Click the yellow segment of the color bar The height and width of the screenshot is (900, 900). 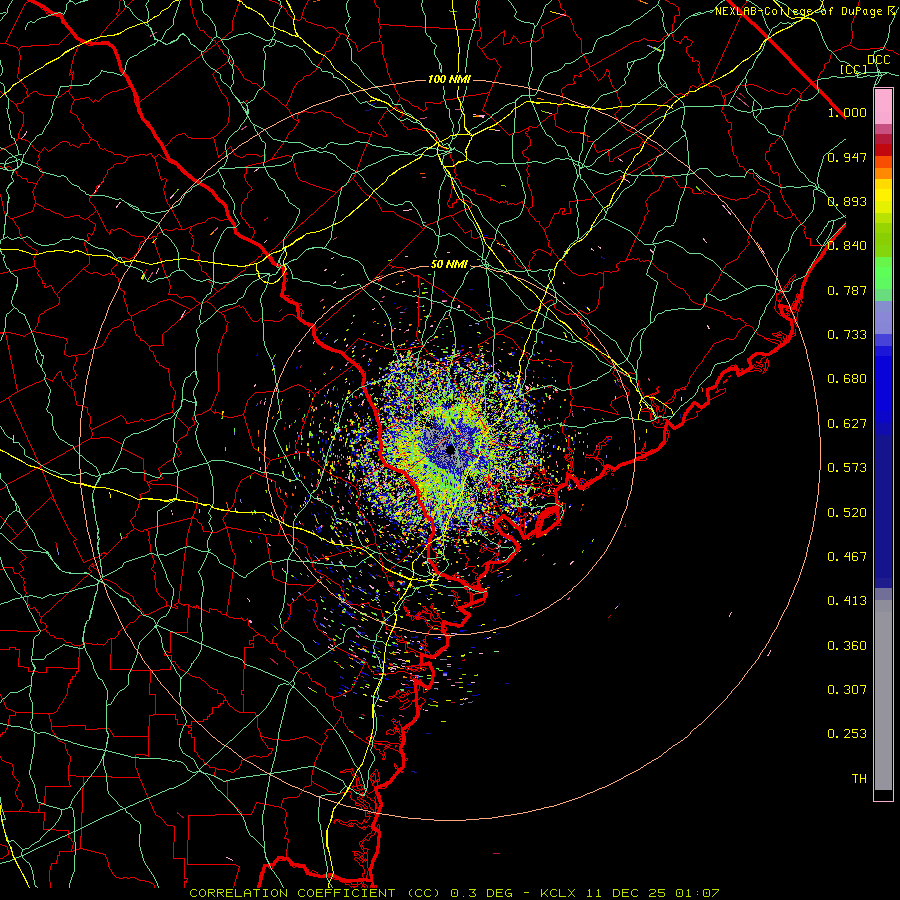click(883, 196)
